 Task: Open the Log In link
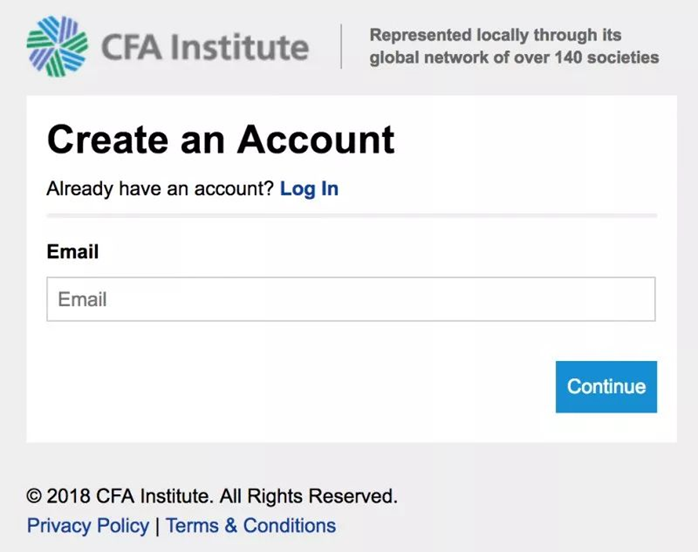[309, 189]
